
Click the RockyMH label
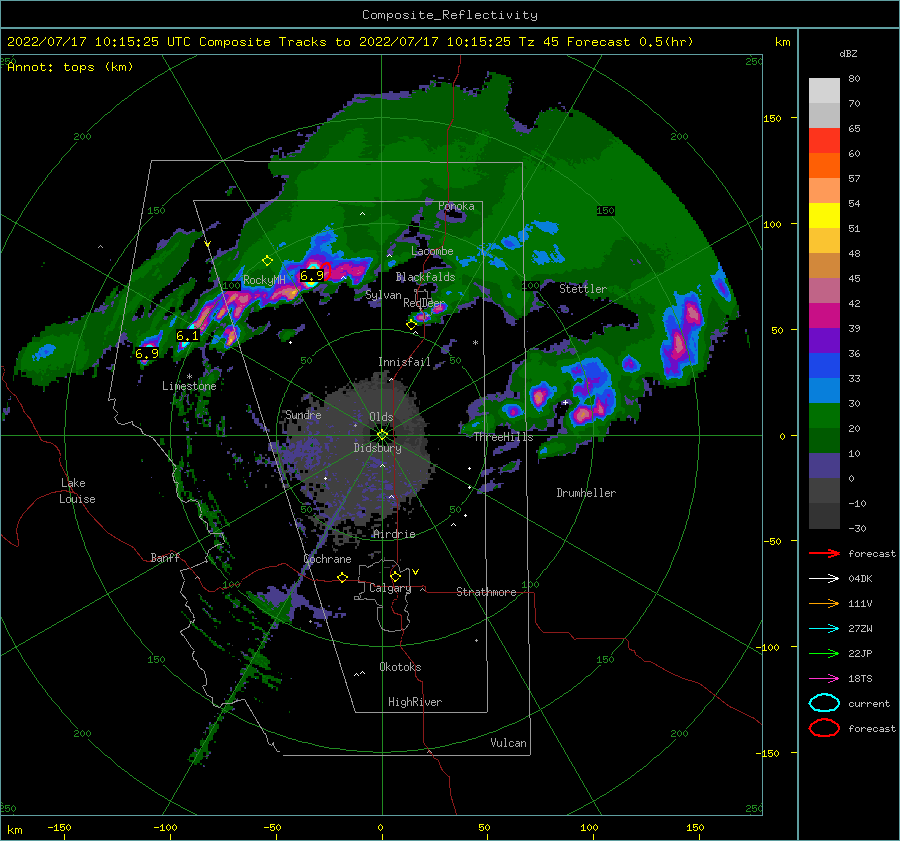[265, 281]
